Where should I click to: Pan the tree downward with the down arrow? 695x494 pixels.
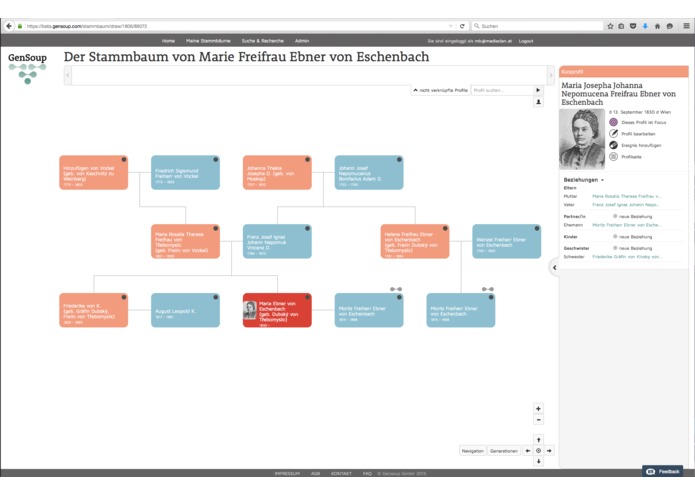click(538, 461)
